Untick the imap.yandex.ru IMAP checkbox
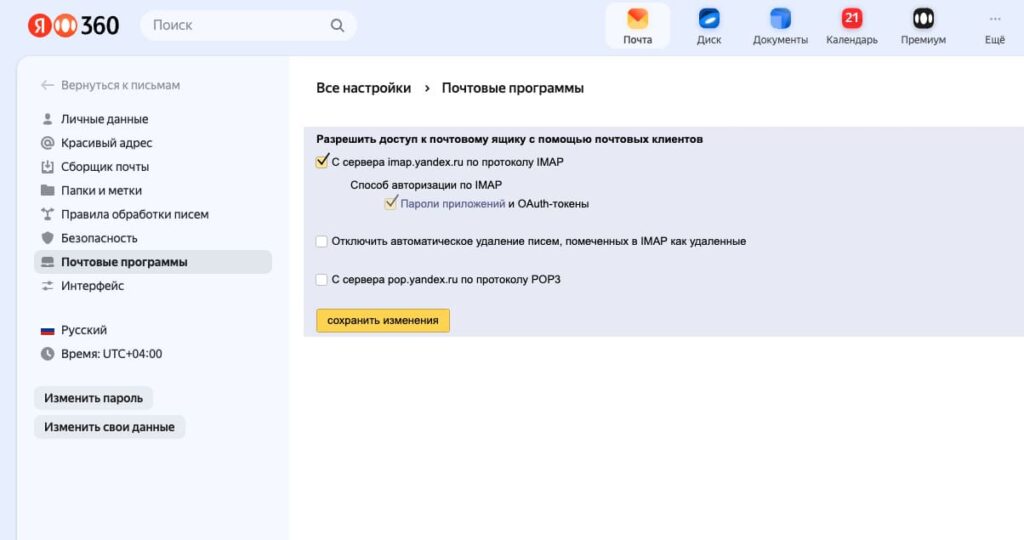The image size is (1024, 540). tap(321, 161)
